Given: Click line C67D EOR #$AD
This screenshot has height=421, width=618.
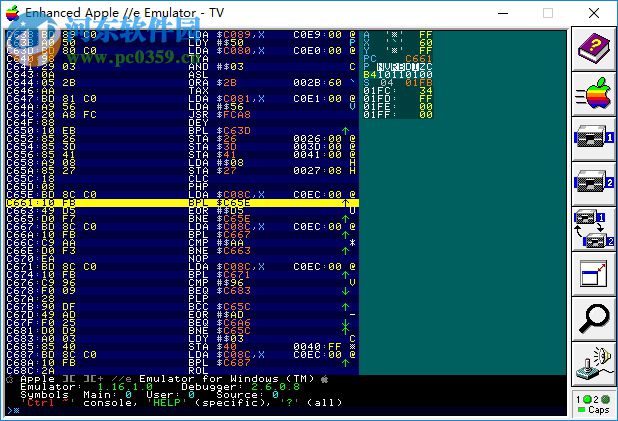Looking at the screenshot, I should [x=182, y=315].
